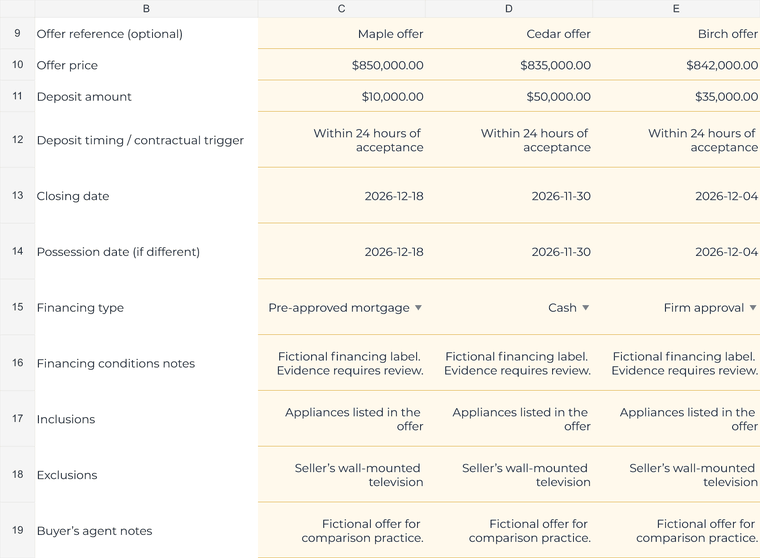This screenshot has width=760, height=558.
Task: Select the 'Cedar offer' cell
Action: [x=509, y=33]
